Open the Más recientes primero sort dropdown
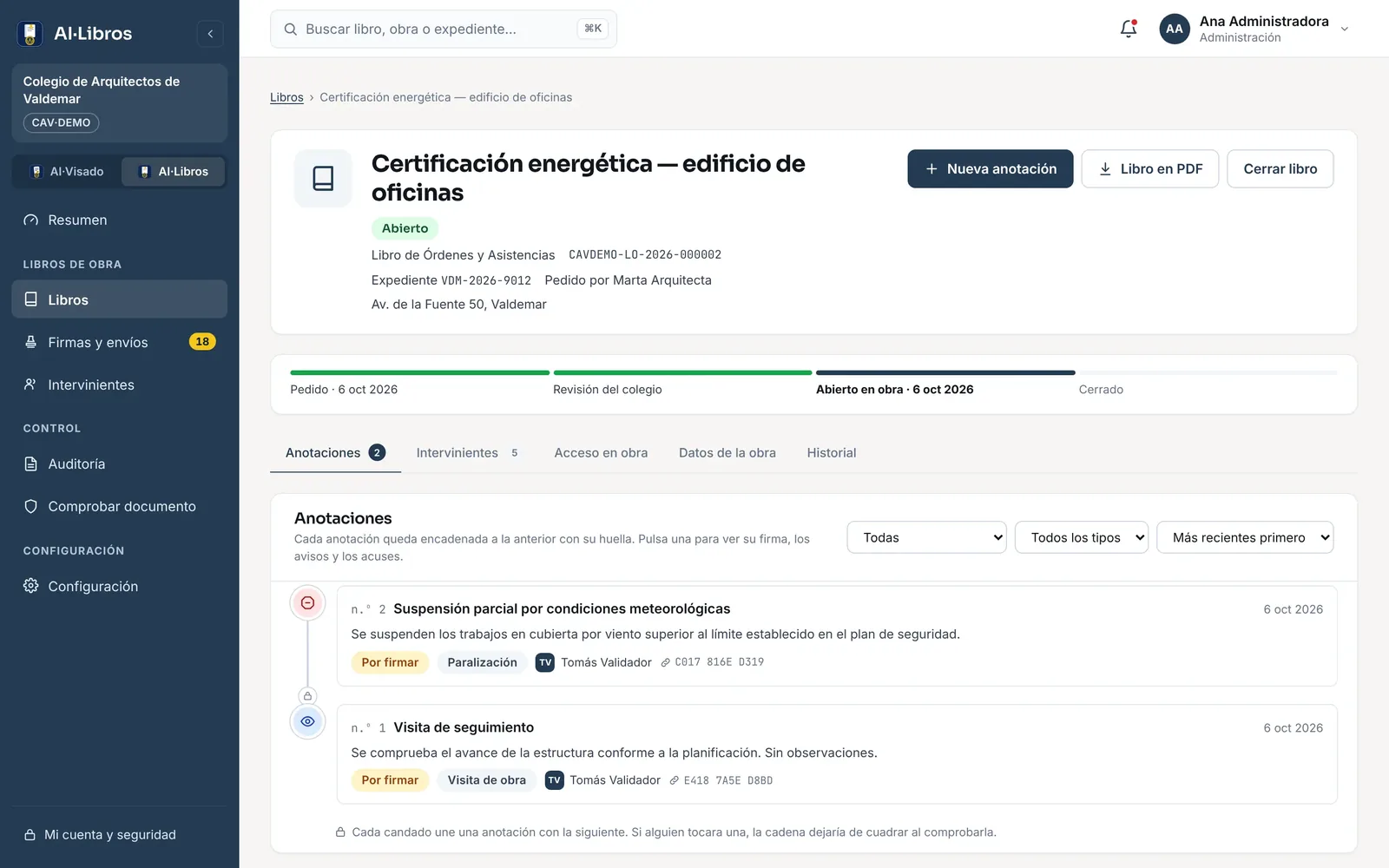 point(1245,537)
